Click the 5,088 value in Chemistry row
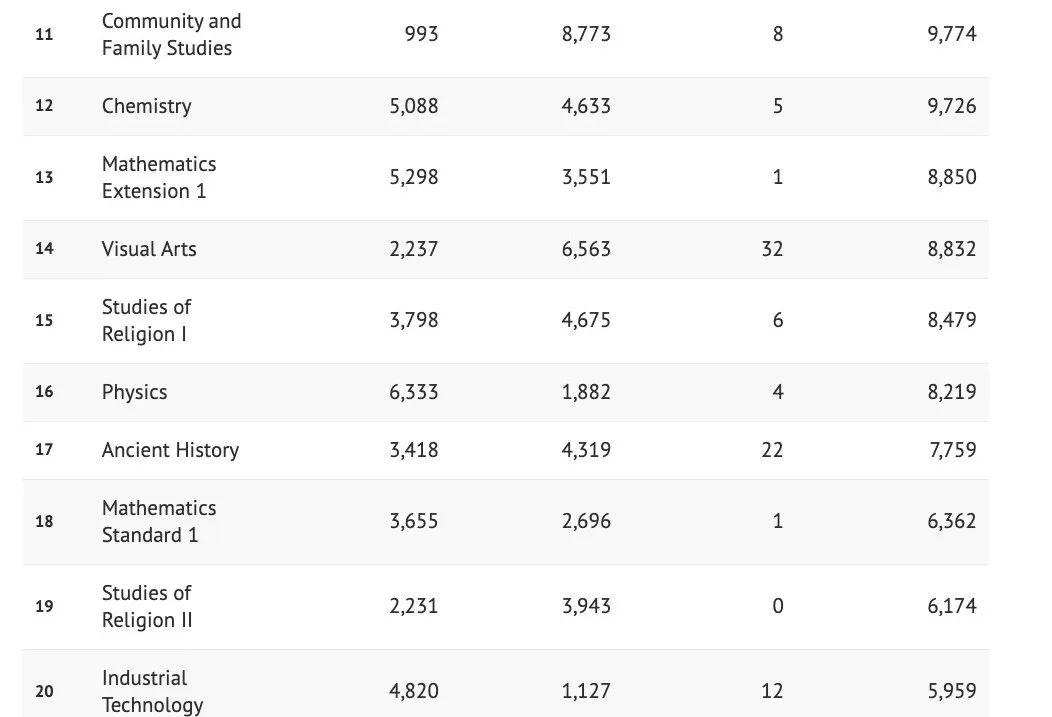This screenshot has width=1052, height=717. pos(413,106)
